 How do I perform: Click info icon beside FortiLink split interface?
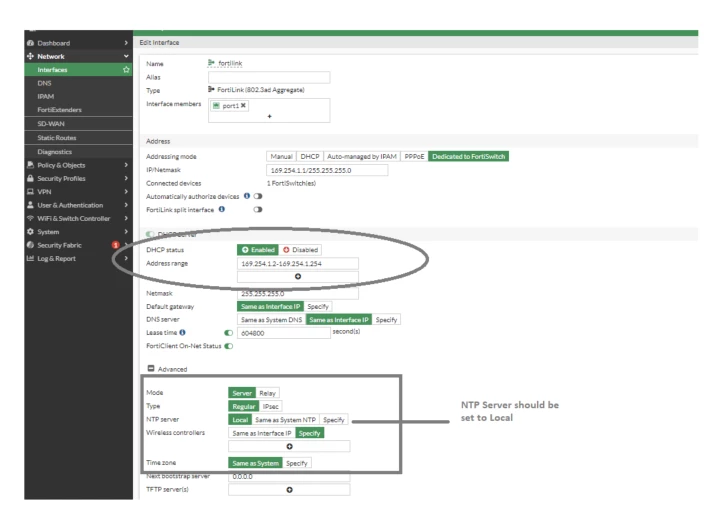coord(222,209)
